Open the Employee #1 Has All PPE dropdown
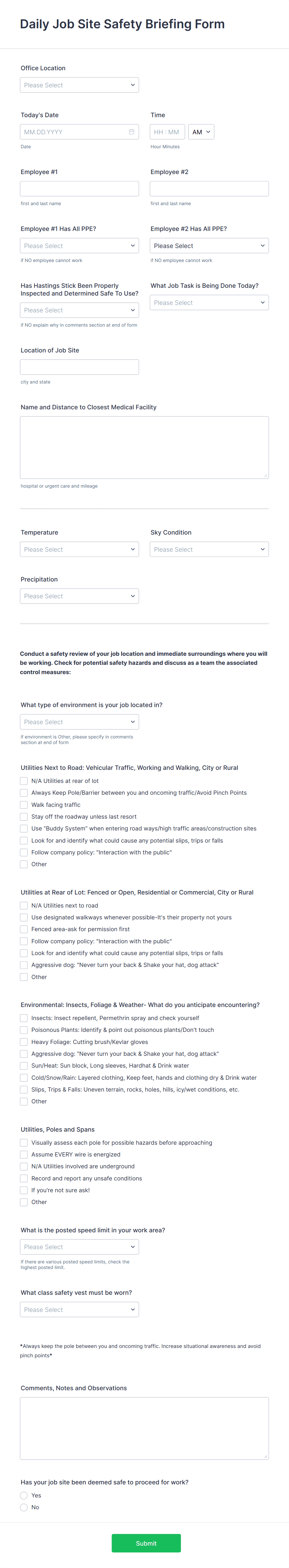The image size is (289, 1568). point(79,245)
